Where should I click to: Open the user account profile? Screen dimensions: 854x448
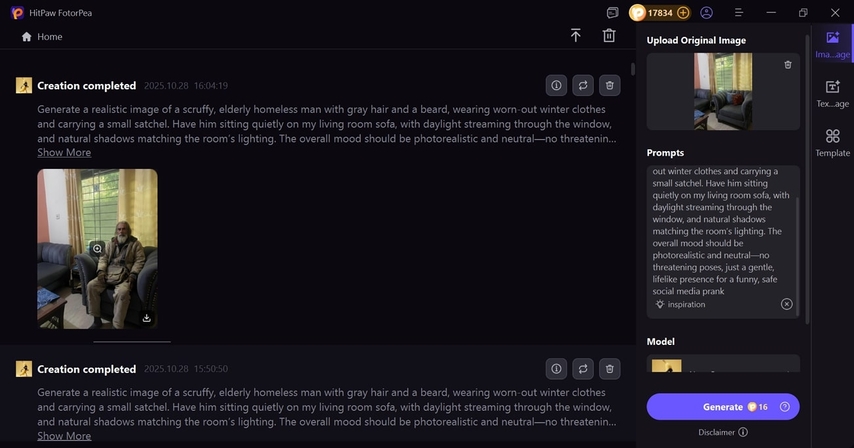click(x=707, y=13)
